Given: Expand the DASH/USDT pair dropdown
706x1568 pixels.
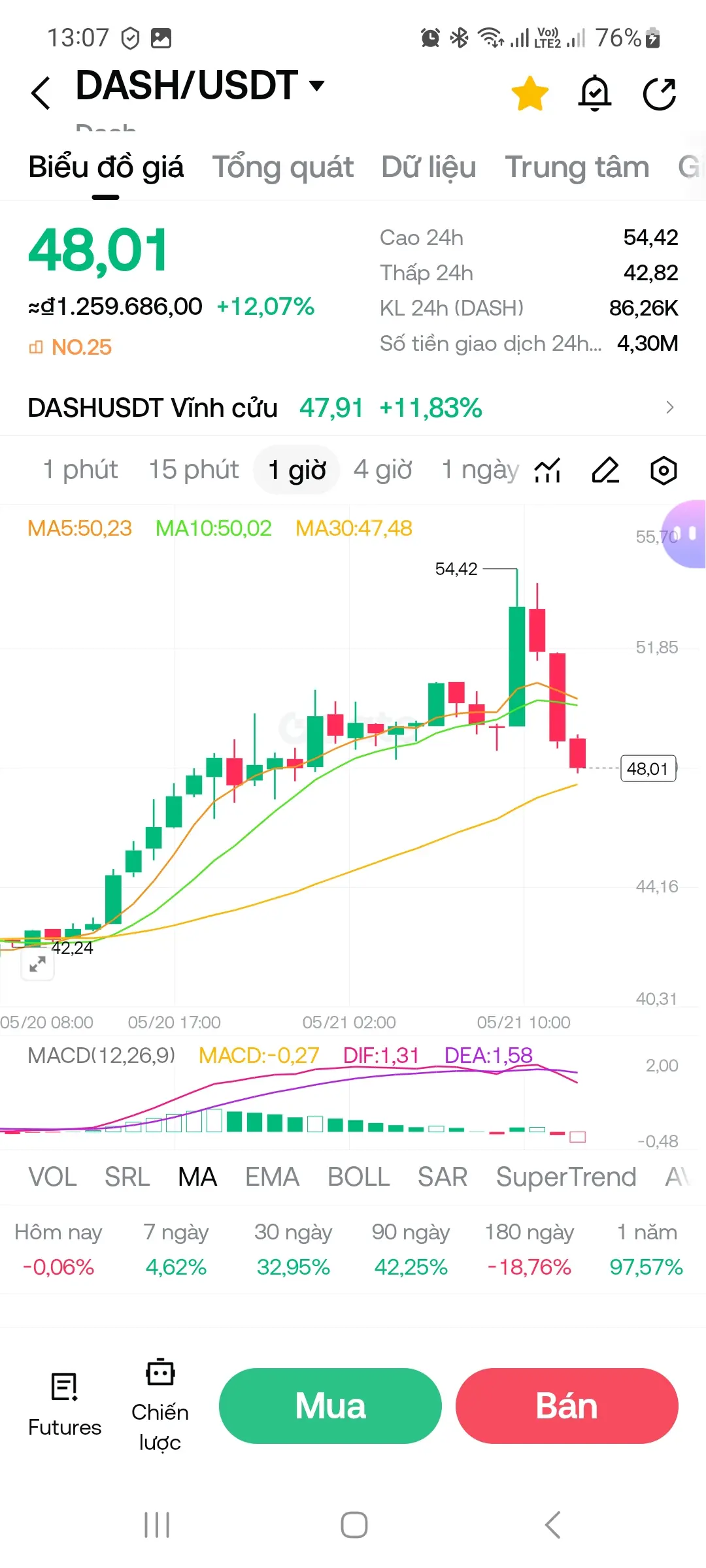Looking at the screenshot, I should (x=317, y=85).
